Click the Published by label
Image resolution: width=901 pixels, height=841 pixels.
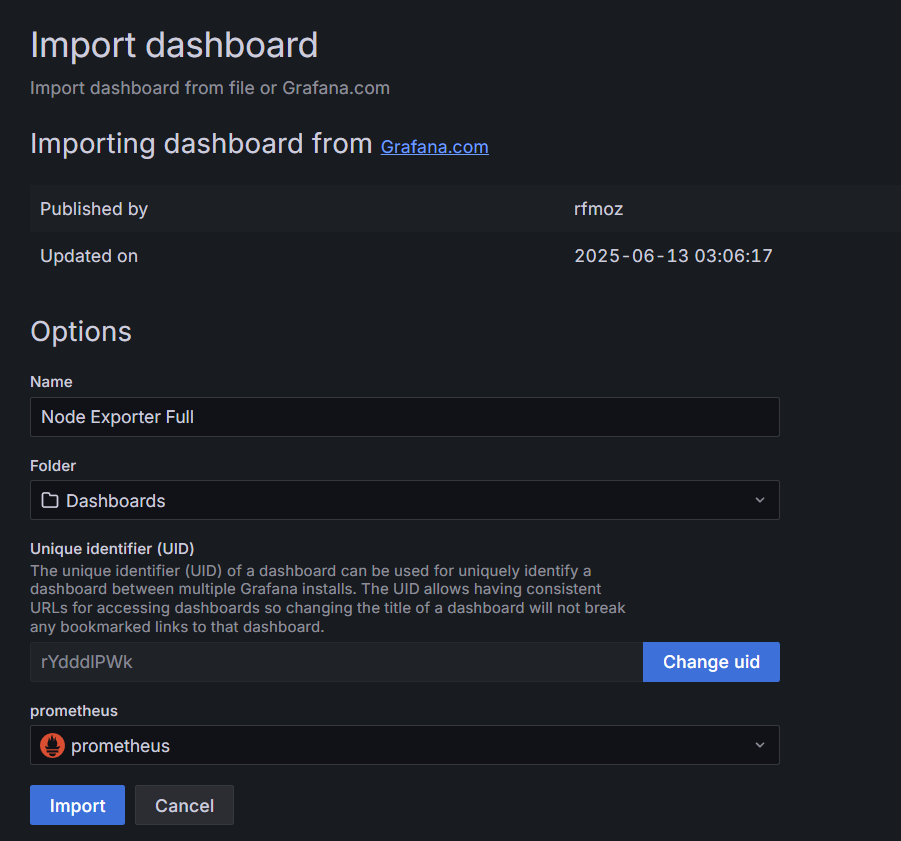94,209
